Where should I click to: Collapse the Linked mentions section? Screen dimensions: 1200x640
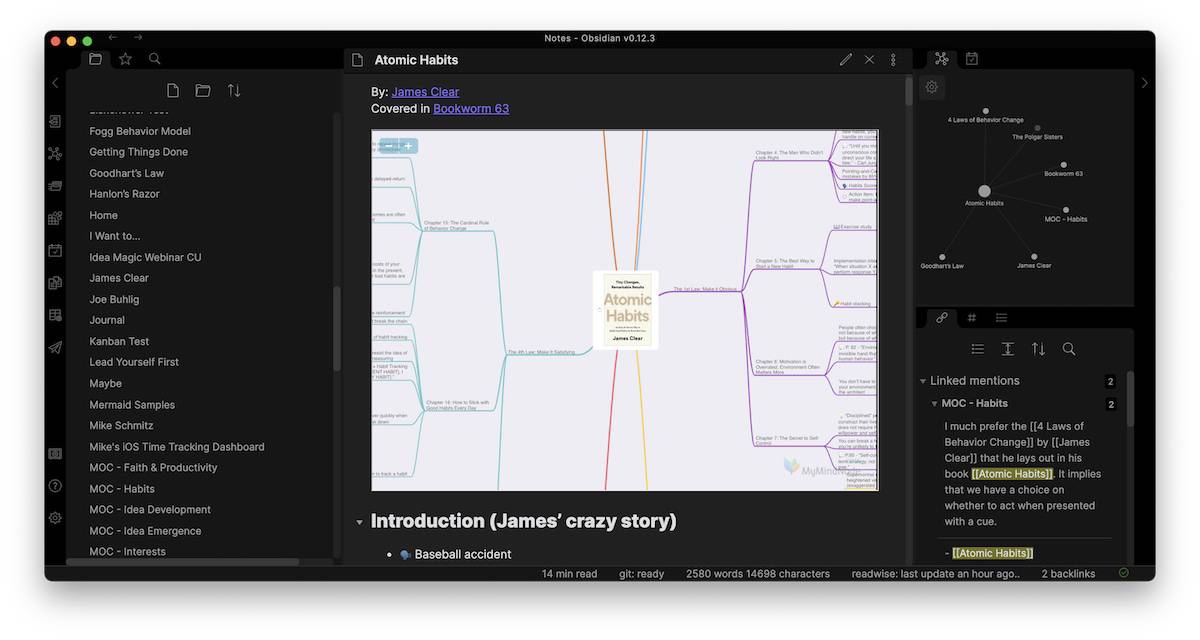[923, 381]
